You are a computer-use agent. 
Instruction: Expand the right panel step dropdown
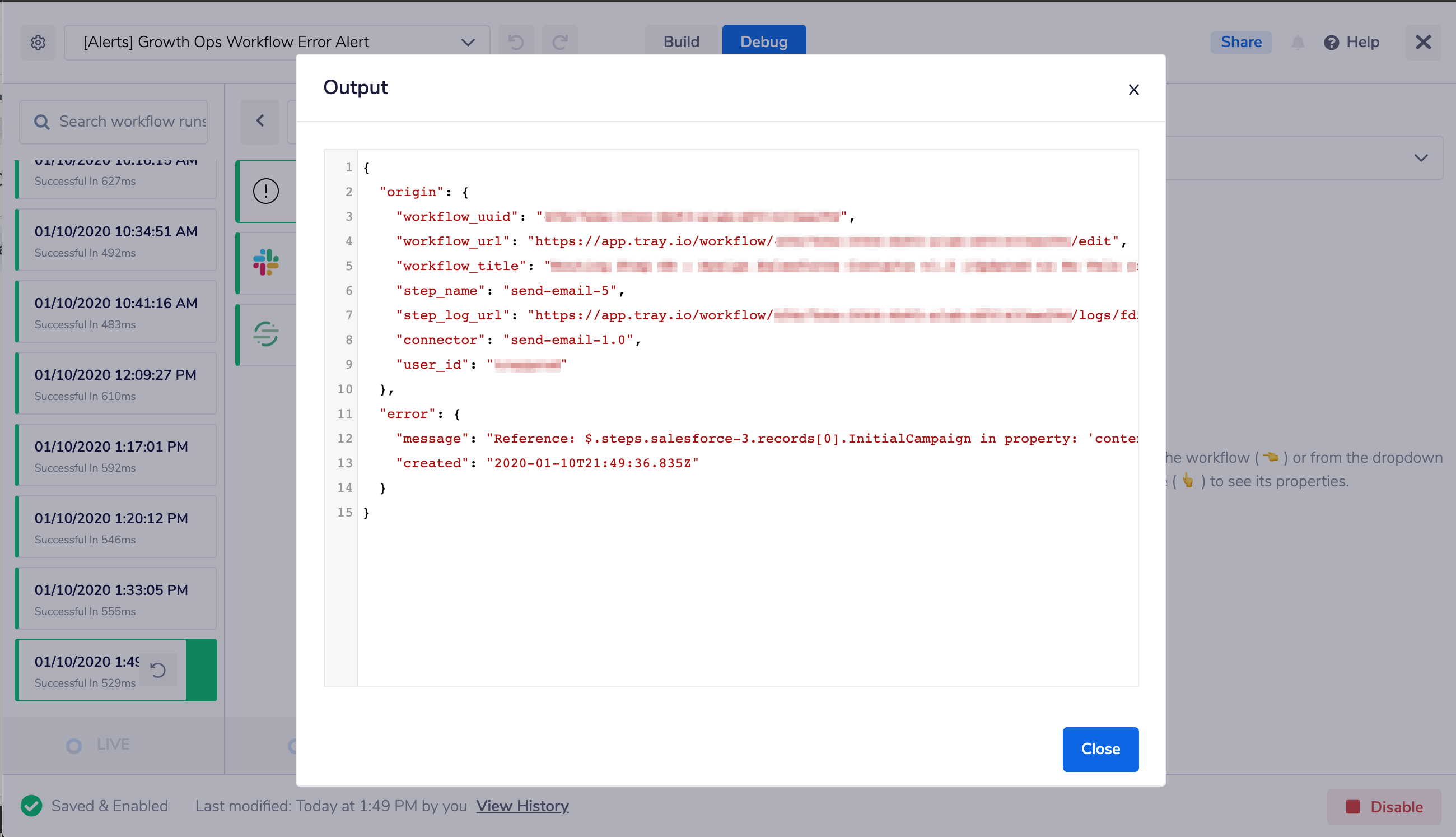[1420, 158]
